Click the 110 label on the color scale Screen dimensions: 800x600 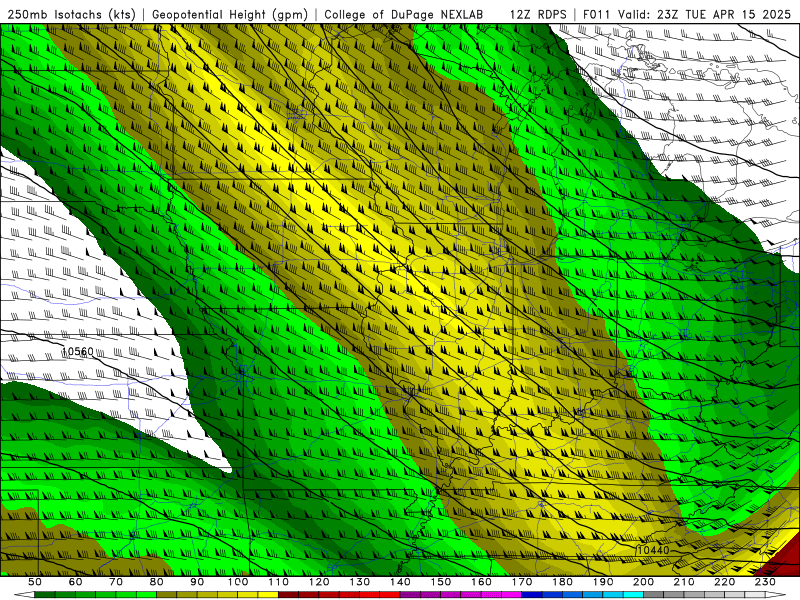pyautogui.click(x=279, y=582)
